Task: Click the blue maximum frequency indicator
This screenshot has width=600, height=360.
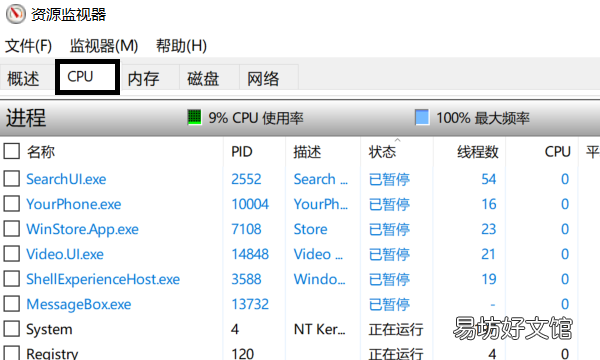Action: coord(422,117)
